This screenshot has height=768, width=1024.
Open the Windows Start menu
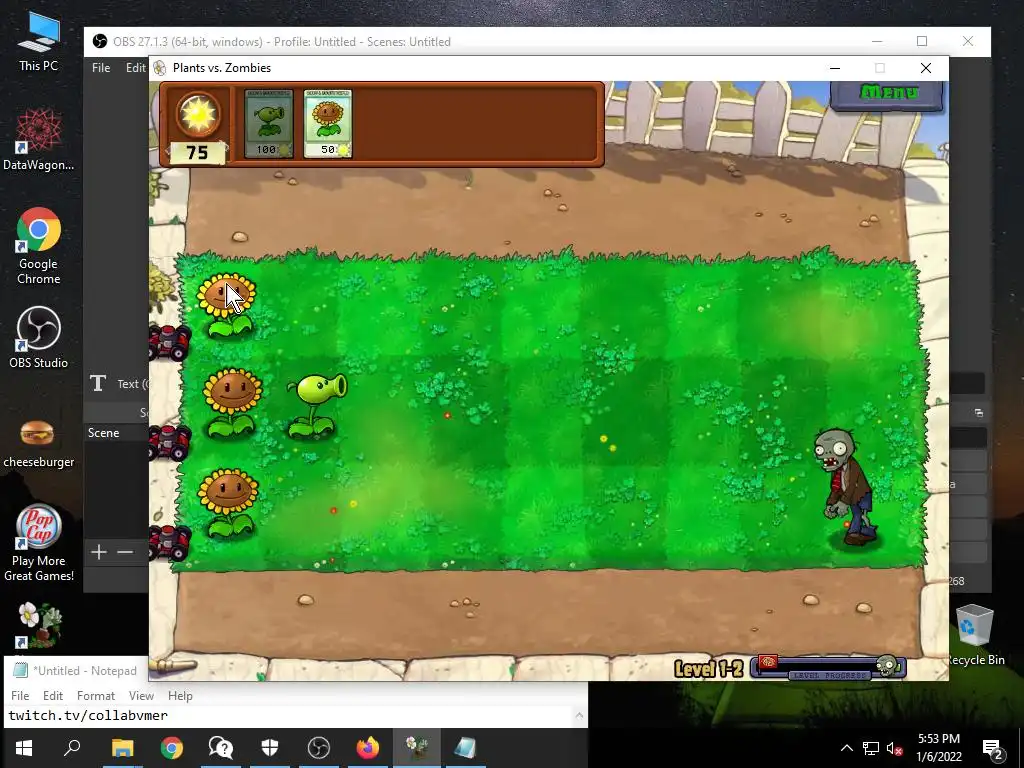tap(24, 748)
